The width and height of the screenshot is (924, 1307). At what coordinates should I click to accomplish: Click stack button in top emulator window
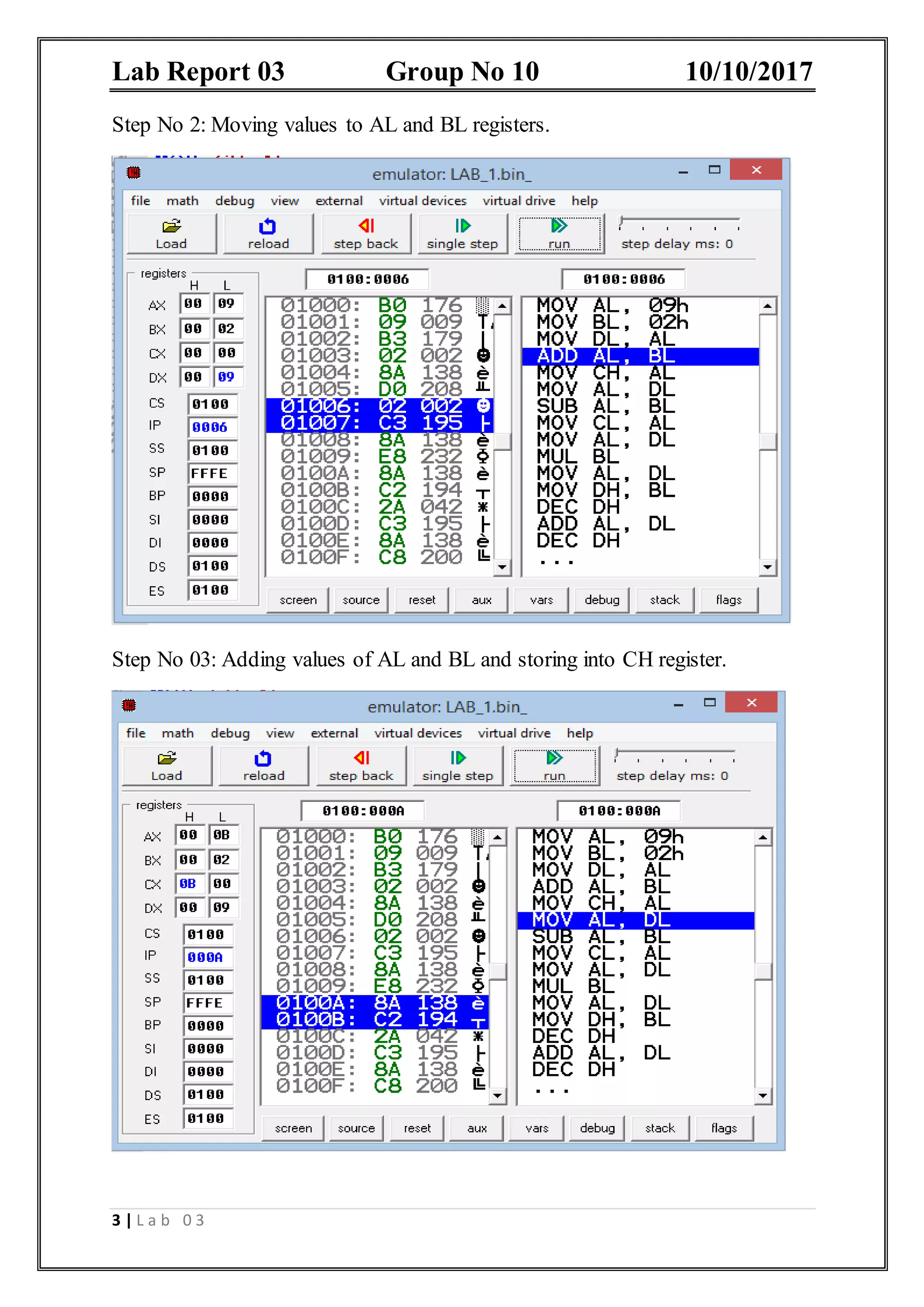point(665,600)
